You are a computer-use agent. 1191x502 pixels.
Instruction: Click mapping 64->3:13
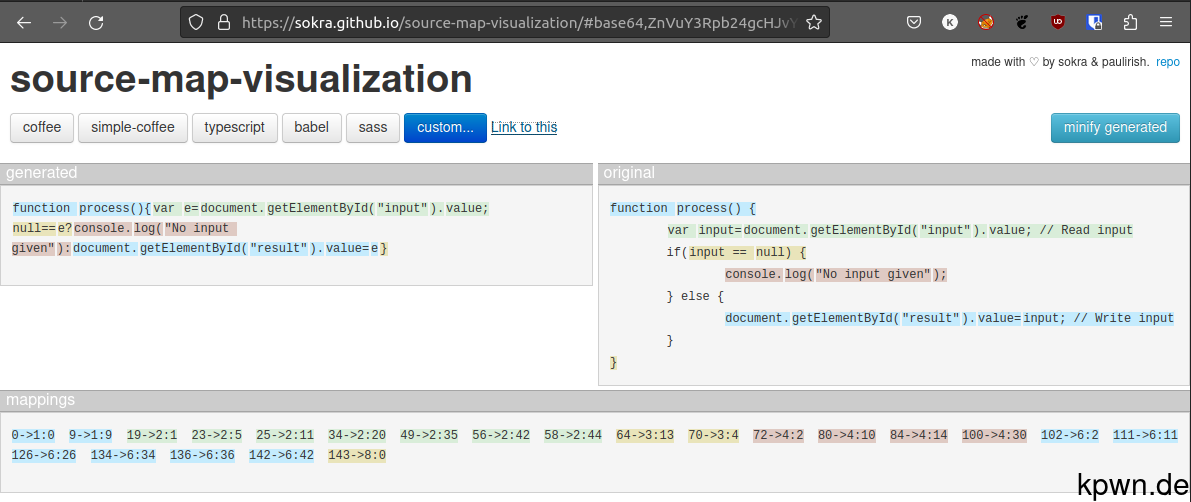(646, 435)
